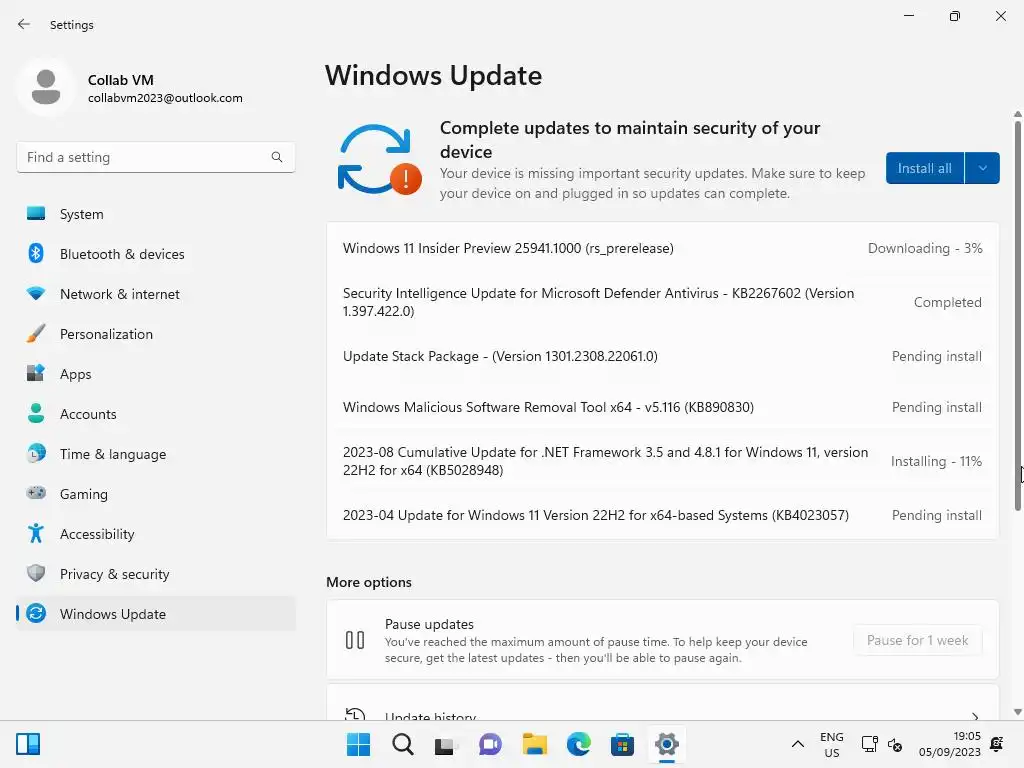1024x768 pixels.
Task: Click the Gaming controller icon
Action: [36, 493]
